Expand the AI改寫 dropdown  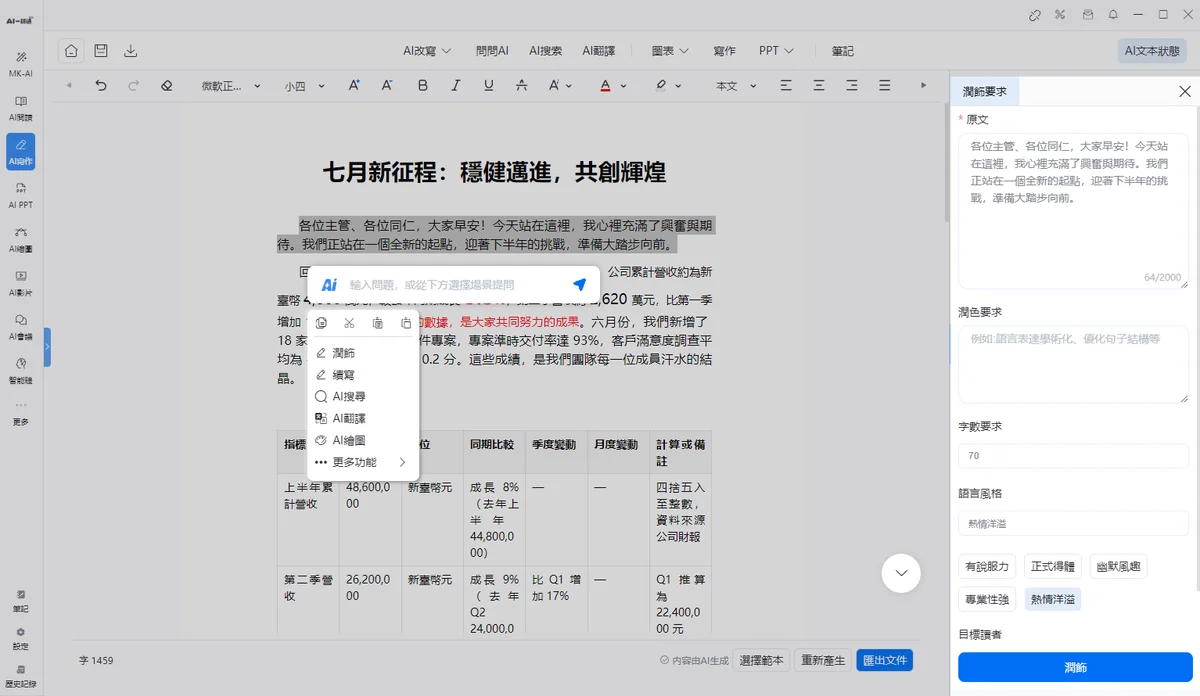tap(428, 51)
